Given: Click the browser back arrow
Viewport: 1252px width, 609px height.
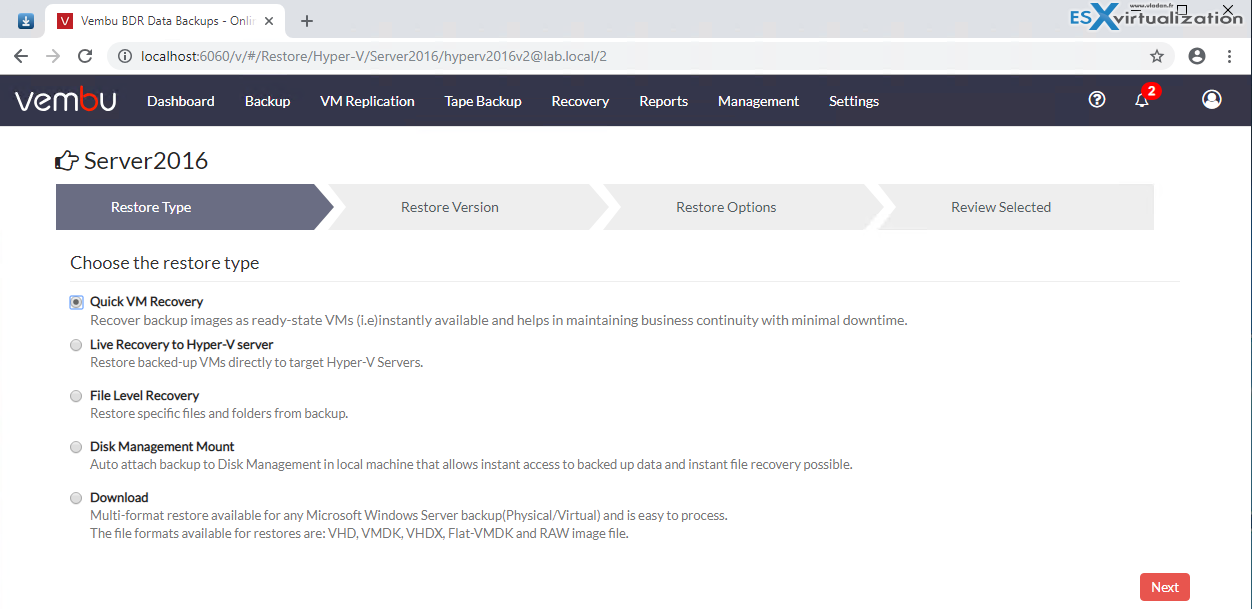Looking at the screenshot, I should click(x=21, y=56).
